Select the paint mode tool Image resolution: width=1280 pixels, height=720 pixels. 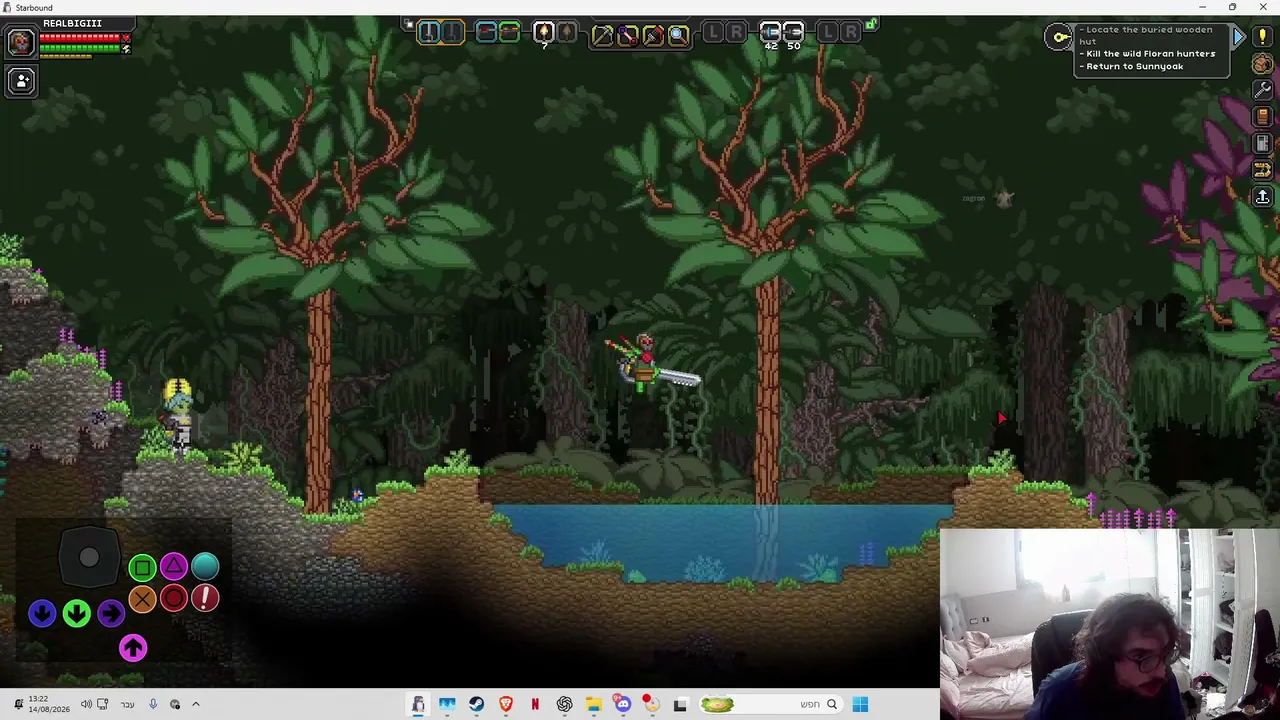tap(653, 36)
